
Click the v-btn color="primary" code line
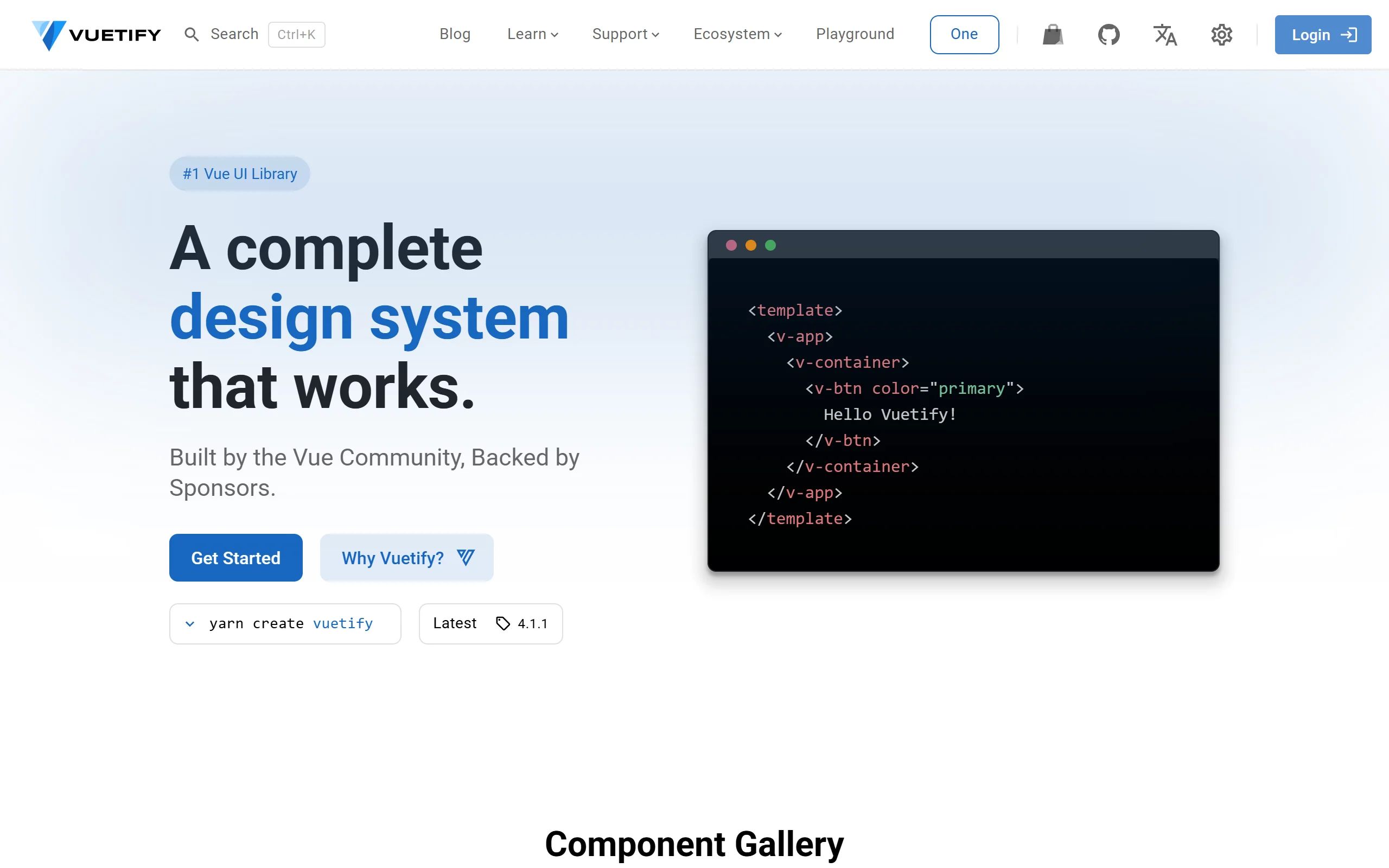pos(914,388)
